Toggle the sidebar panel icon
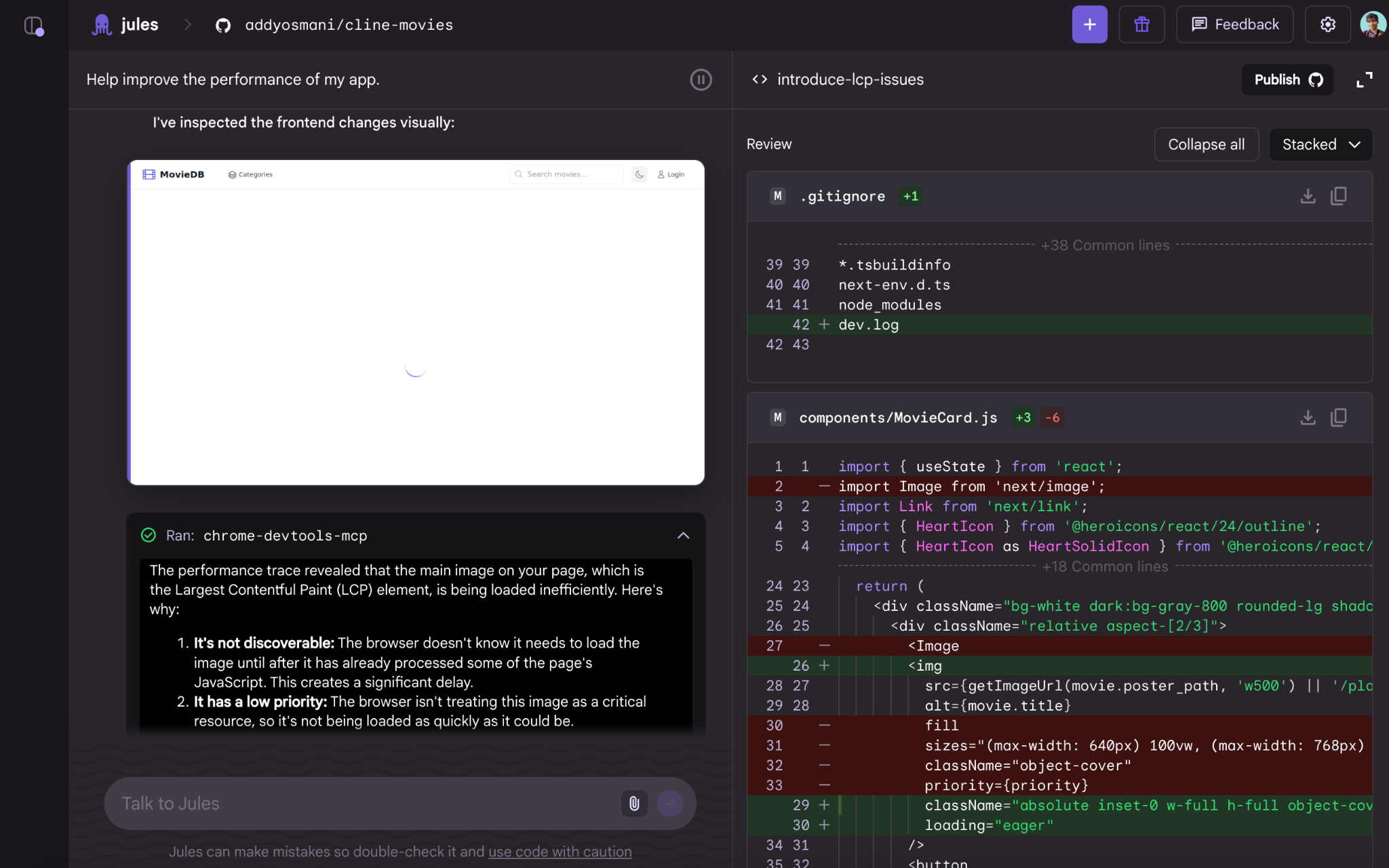Screen dimensions: 1389x868 pyautogui.click(x=34, y=26)
